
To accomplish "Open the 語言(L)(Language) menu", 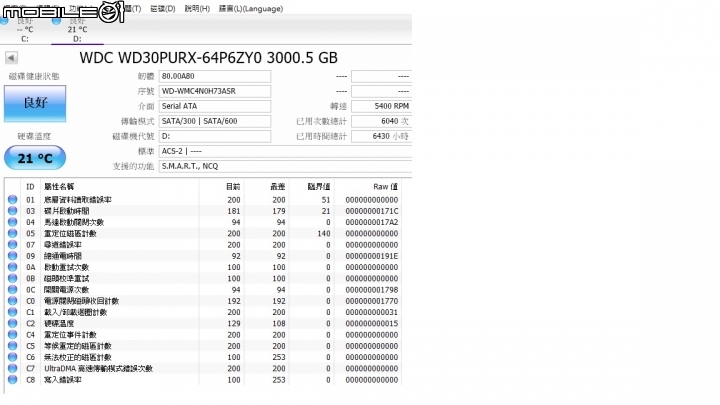I will point(251,9).
